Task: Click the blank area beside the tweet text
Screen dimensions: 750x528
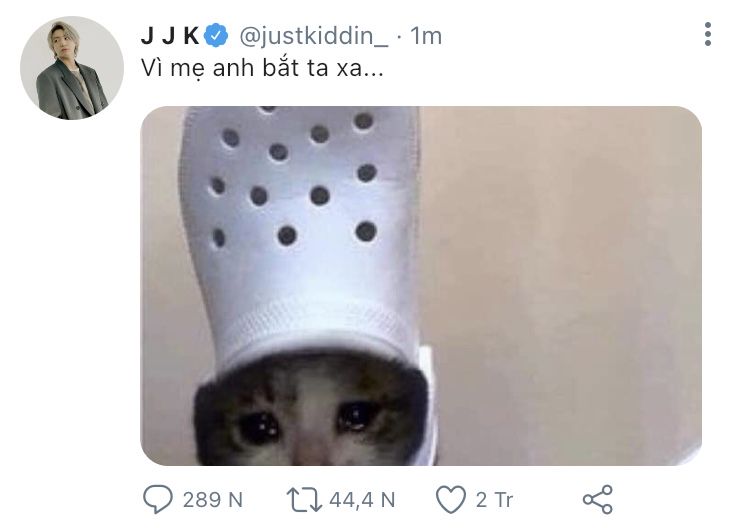Action: (540, 68)
